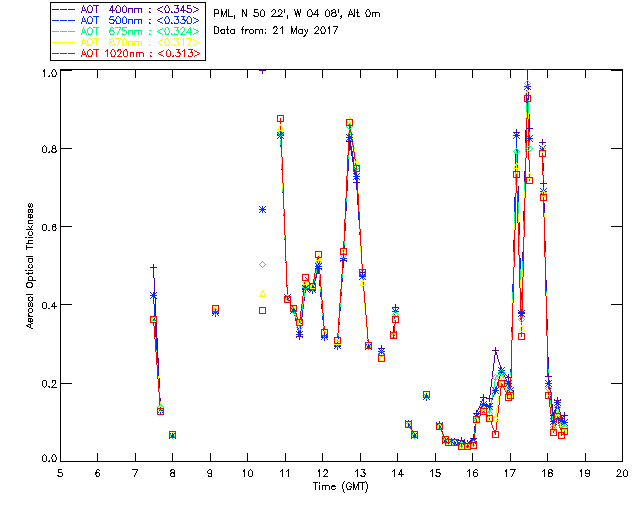Click the isolated yellow triangle marker near 10.4 GMT
Image resolution: width=640 pixels, height=512 pixels.
[262, 294]
